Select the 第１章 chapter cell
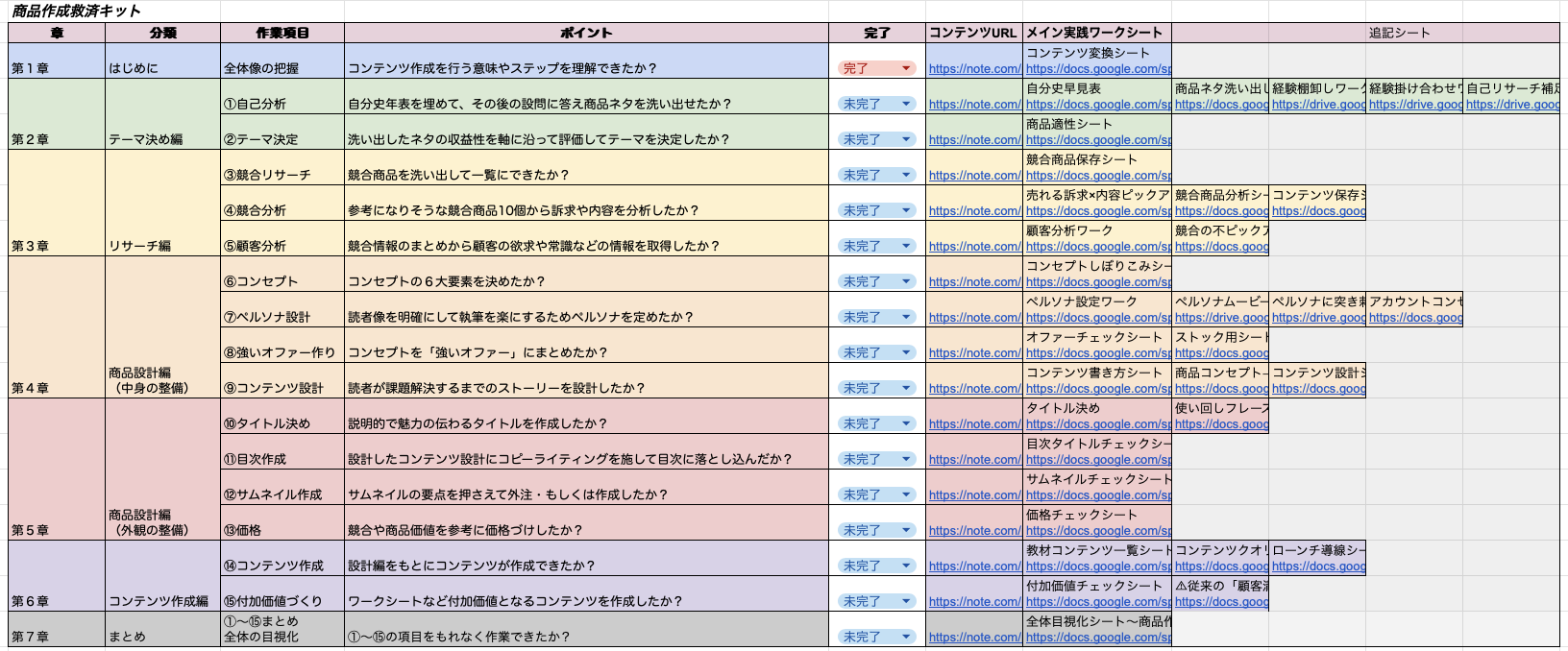 tap(57, 60)
